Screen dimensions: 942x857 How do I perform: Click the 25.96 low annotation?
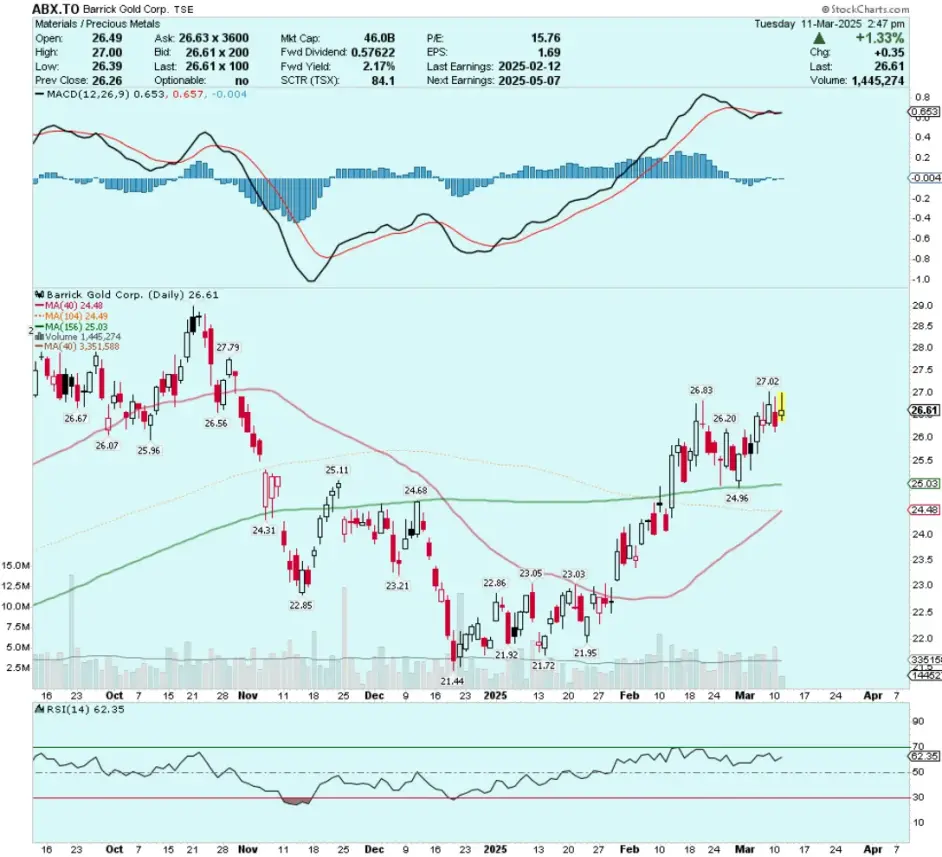(149, 450)
